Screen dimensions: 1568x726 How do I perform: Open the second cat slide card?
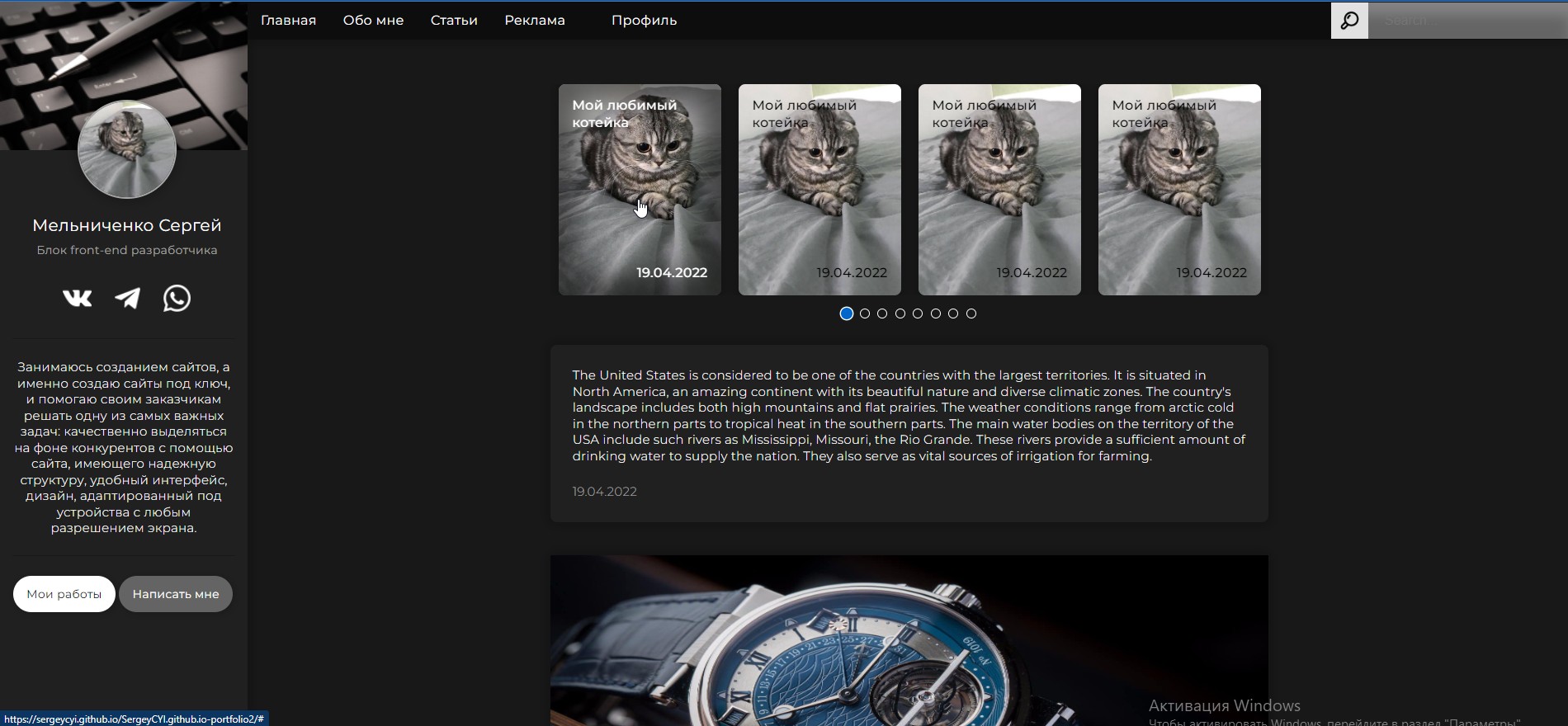819,190
